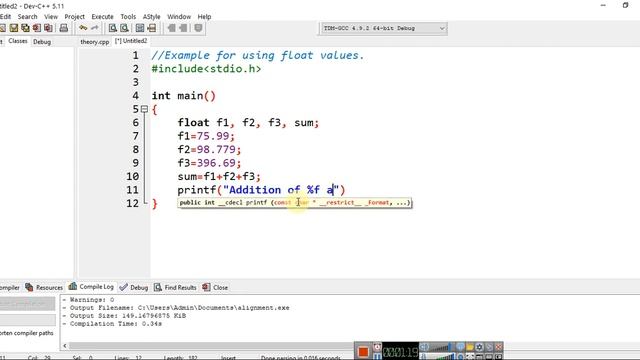The width and height of the screenshot is (640, 360).
Task: Click the back navigation toolbar icon
Action: pyautogui.click(x=171, y=28)
